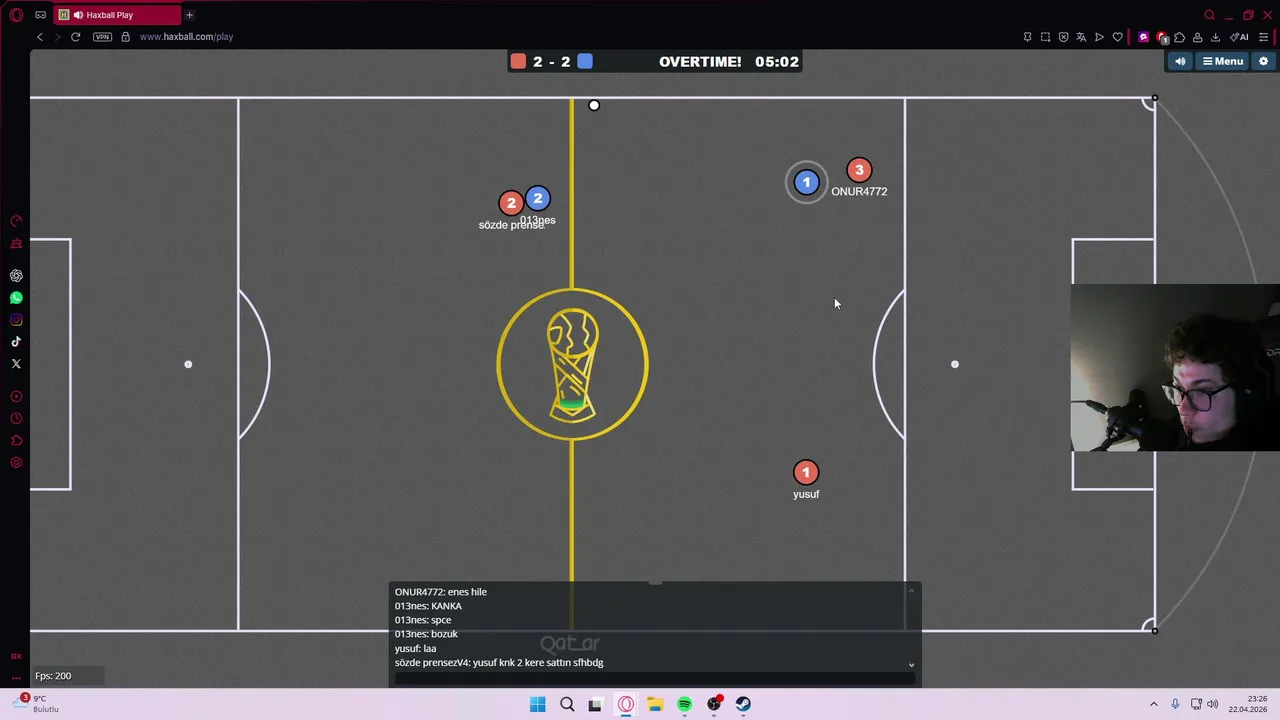1280x720 pixels.
Task: Open GX Control in sidebar
Action: tap(16, 220)
